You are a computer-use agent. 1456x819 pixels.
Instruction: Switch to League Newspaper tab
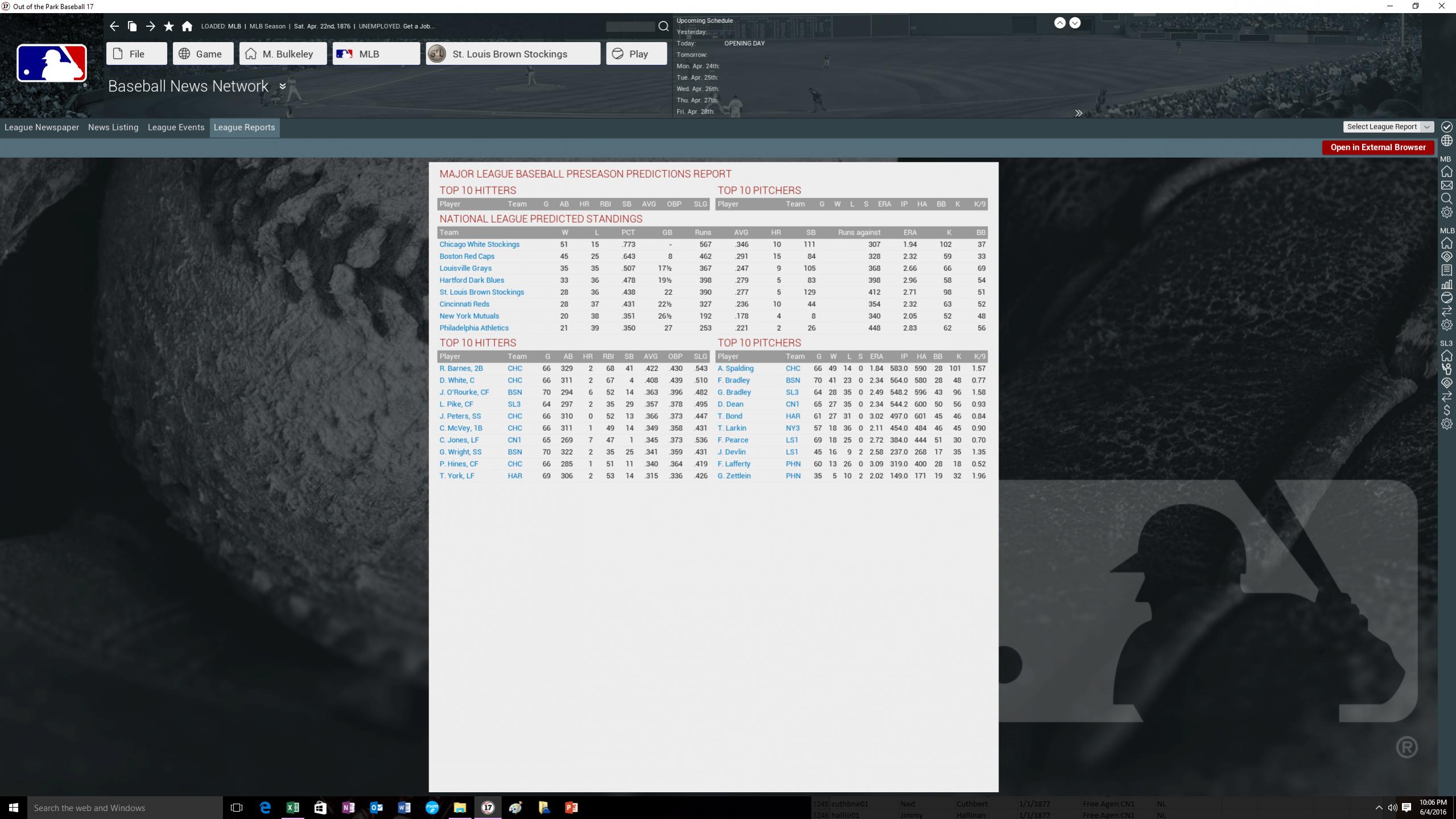(x=42, y=127)
